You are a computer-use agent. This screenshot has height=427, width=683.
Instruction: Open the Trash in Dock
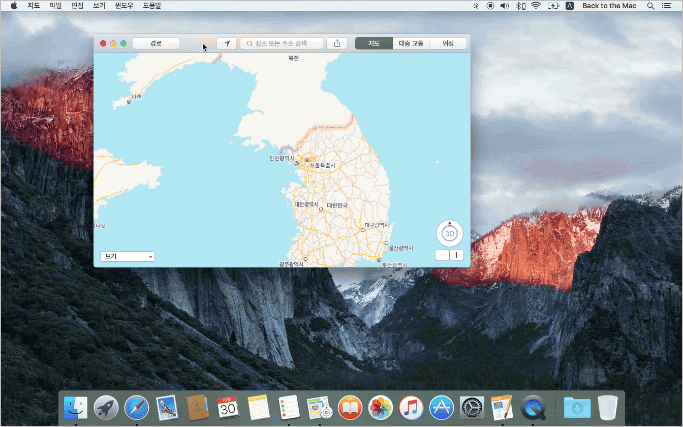[608, 408]
